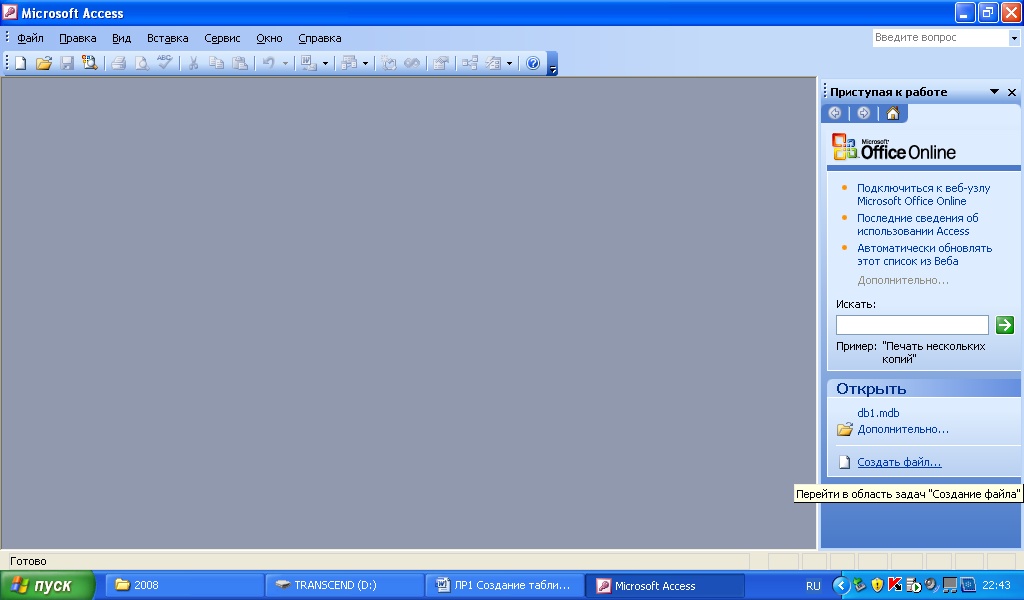Viewport: 1024px width, 600px height.
Task: Open the Undo history dropdown arrow
Action: point(285,63)
